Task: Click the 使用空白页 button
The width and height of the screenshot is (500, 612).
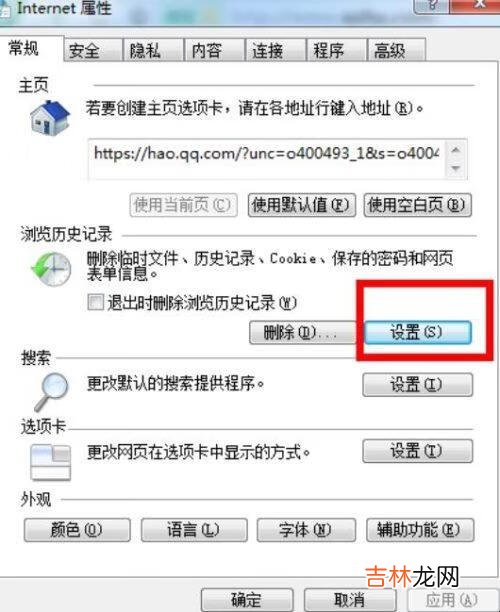Action: 418,205
